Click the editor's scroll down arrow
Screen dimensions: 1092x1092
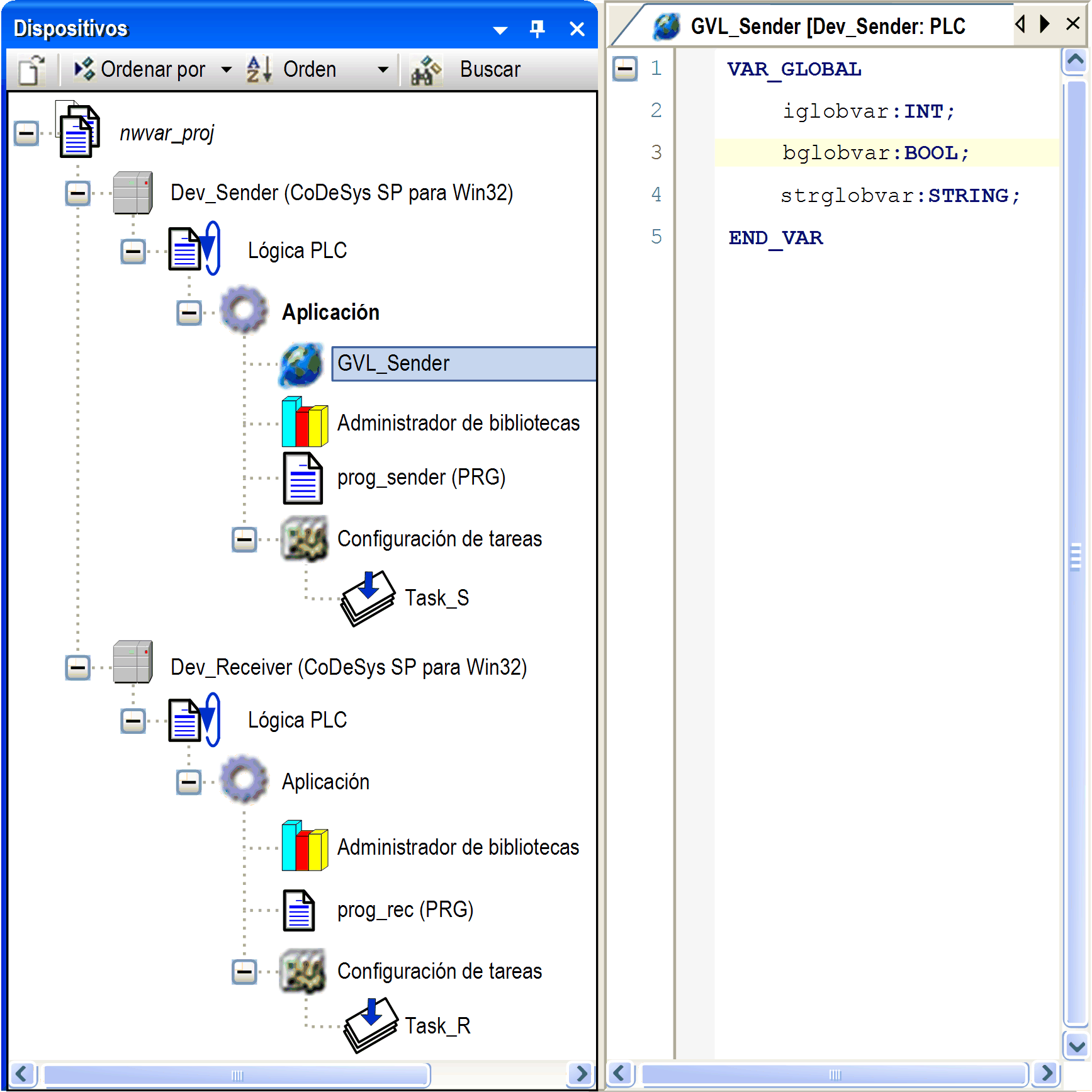1076,1047
